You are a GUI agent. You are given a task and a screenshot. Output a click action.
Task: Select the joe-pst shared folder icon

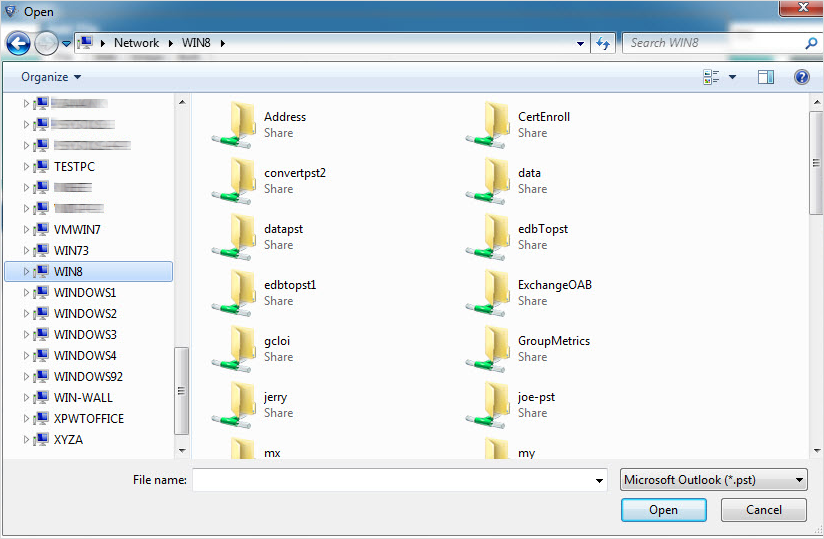tap(490, 405)
